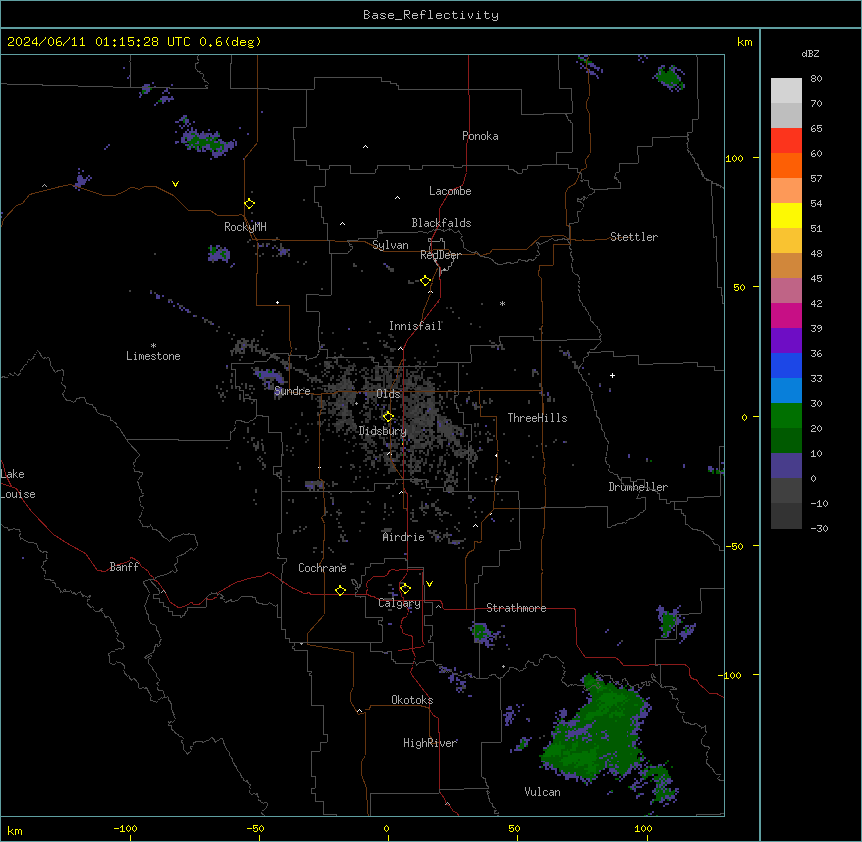Click the blue 33-36 dBZ legend swatch
The width and height of the screenshot is (862, 842).
(786, 365)
